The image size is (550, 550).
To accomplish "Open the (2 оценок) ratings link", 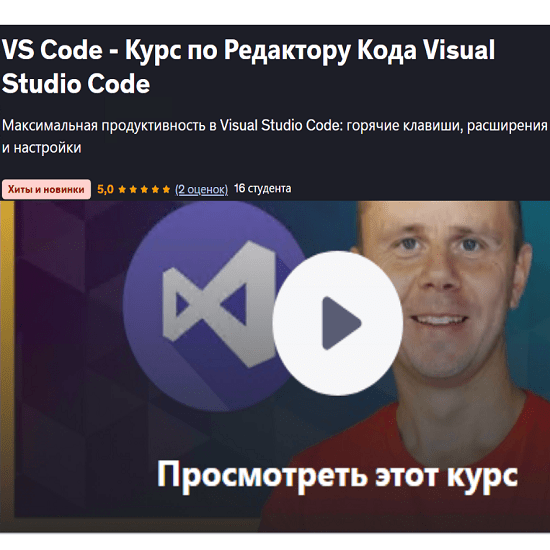I will [x=201, y=189].
